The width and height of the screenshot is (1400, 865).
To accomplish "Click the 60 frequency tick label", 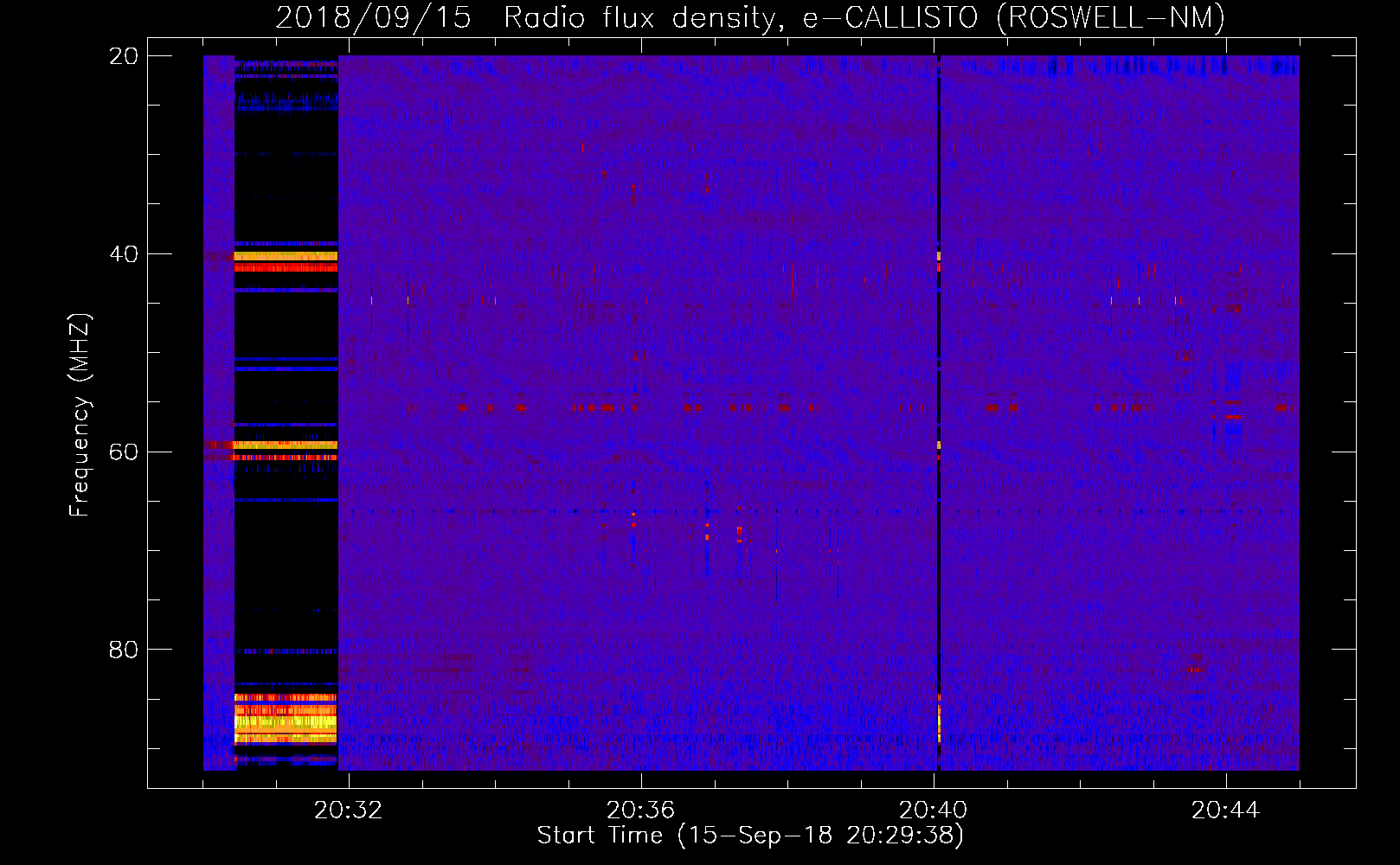I will pos(124,452).
